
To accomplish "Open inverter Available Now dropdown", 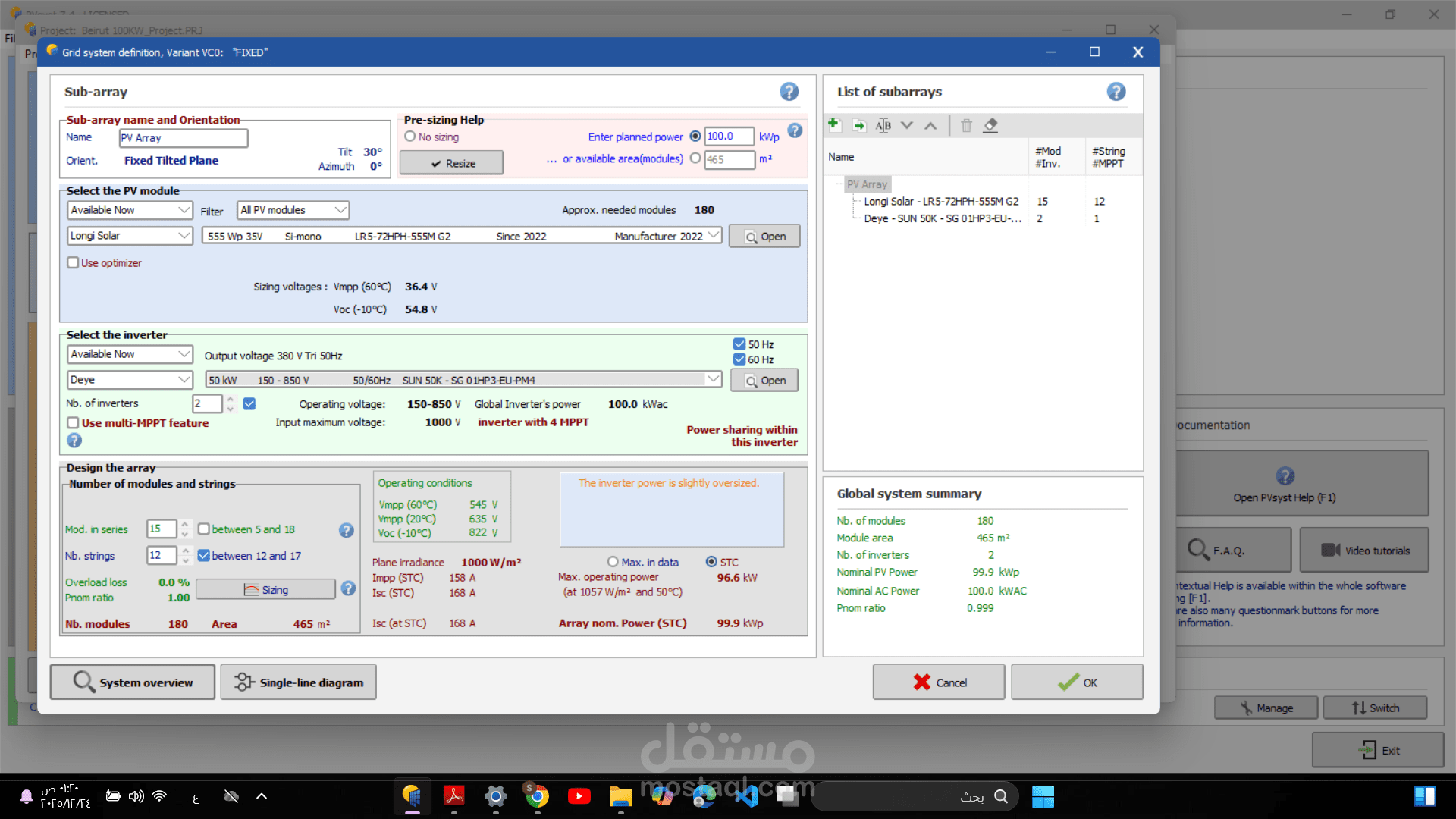I will [x=130, y=354].
